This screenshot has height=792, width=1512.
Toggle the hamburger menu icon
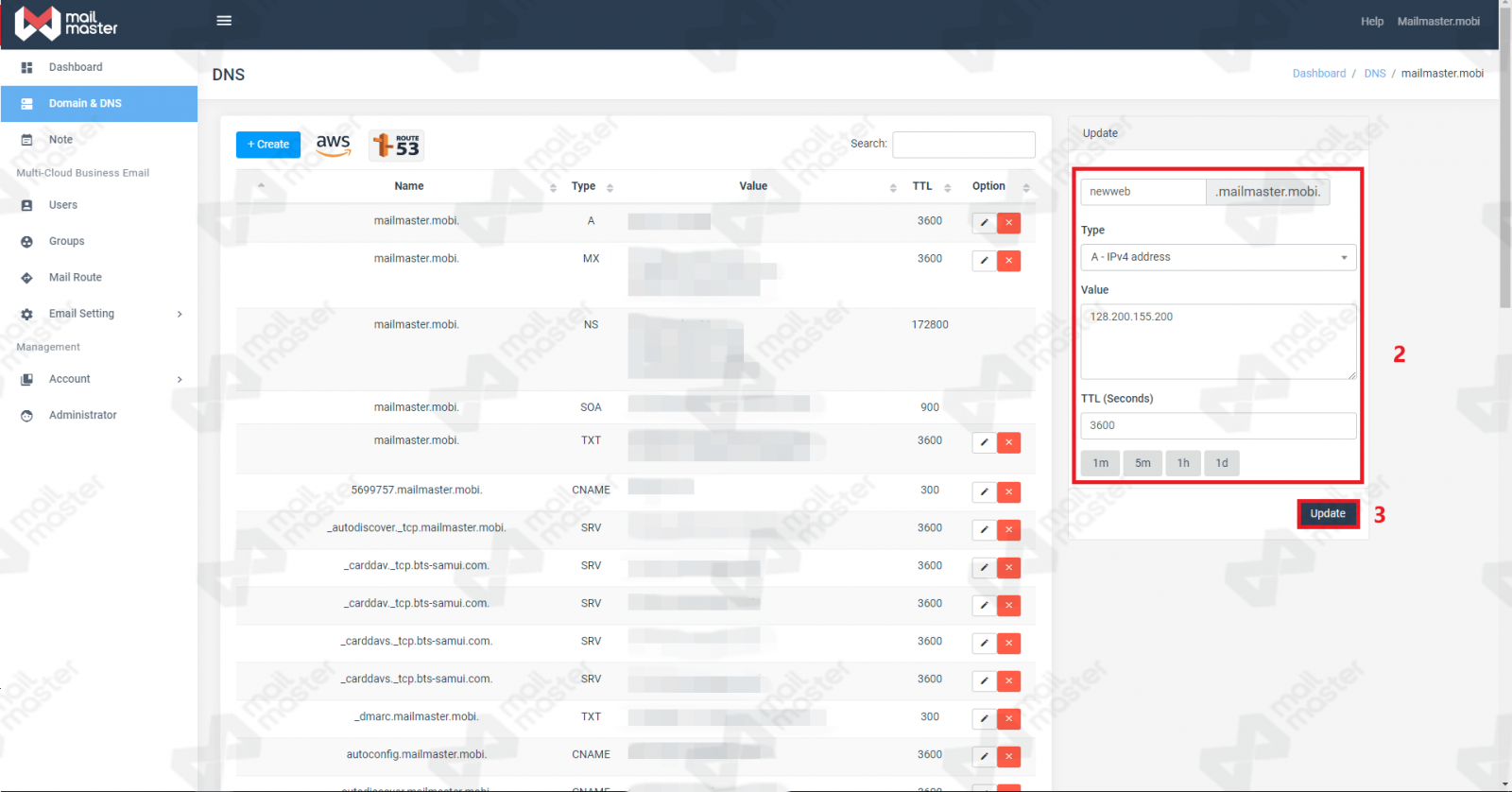point(224,21)
